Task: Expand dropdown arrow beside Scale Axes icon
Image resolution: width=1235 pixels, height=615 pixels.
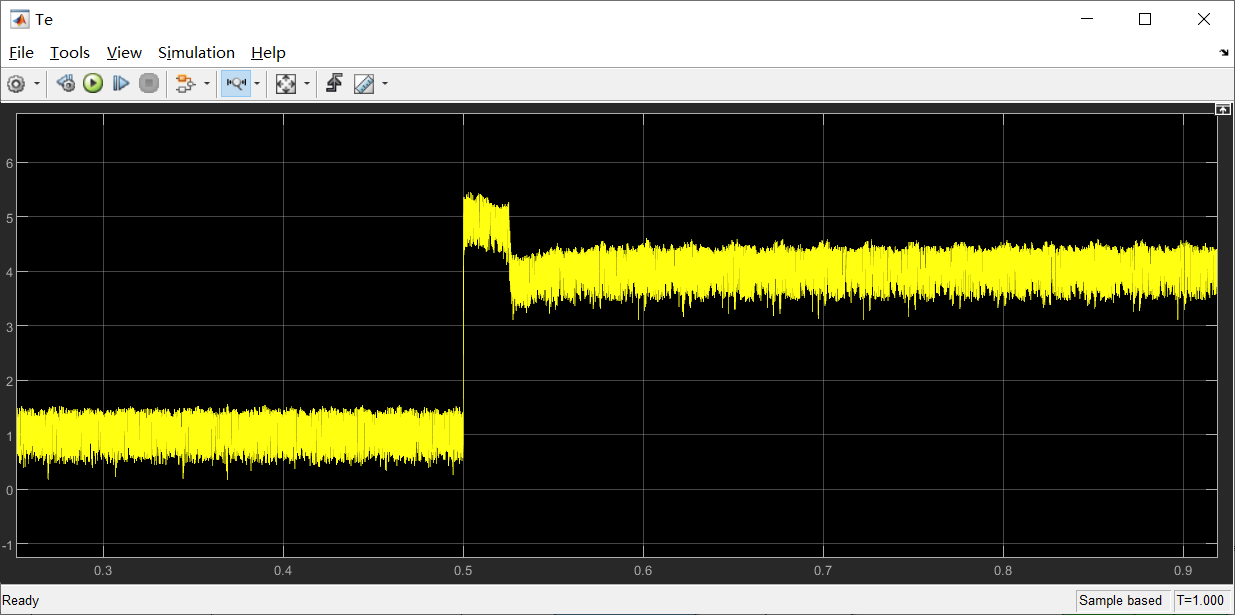Action: point(306,84)
